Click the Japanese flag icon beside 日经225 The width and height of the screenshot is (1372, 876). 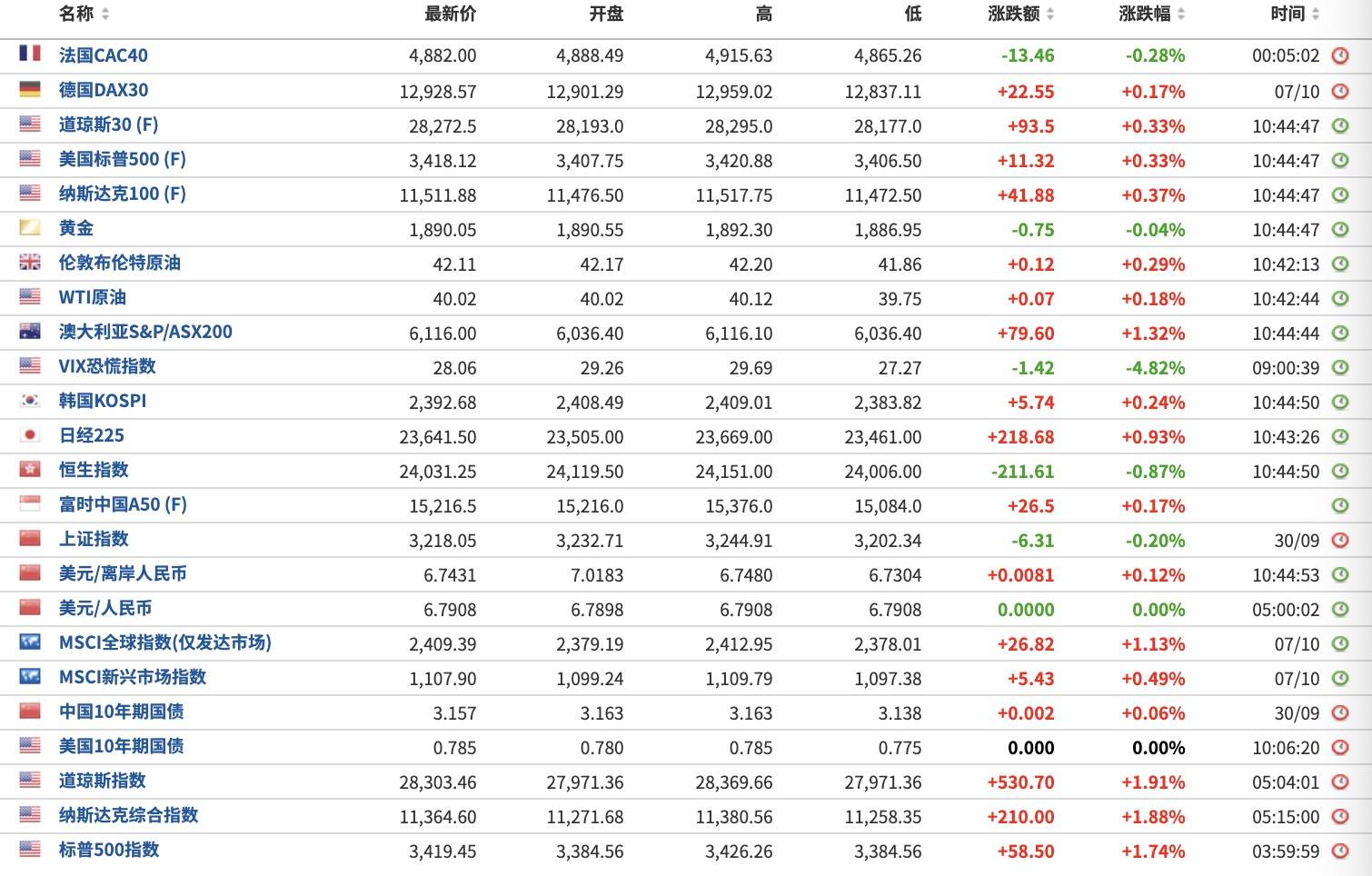[30, 434]
